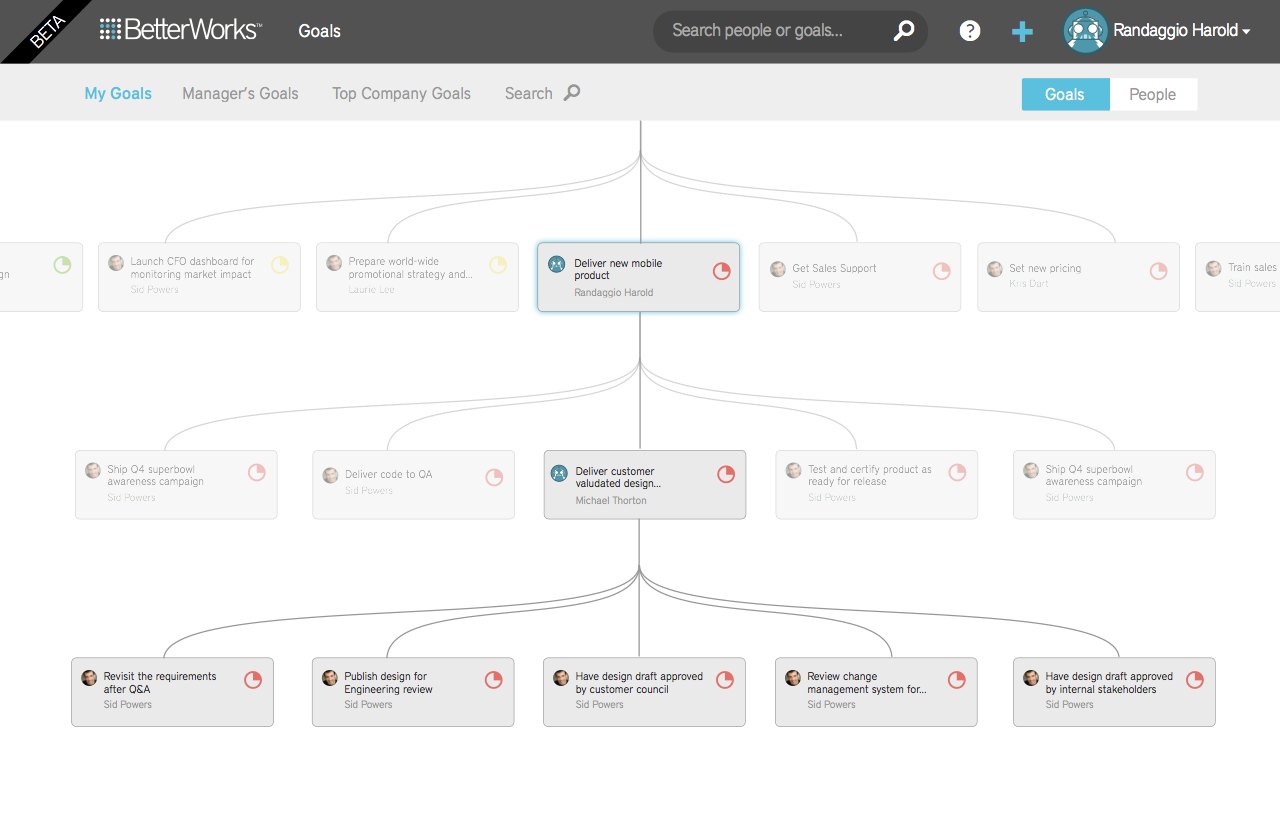Click avatar on Deliver customer valudated design card

point(559,473)
